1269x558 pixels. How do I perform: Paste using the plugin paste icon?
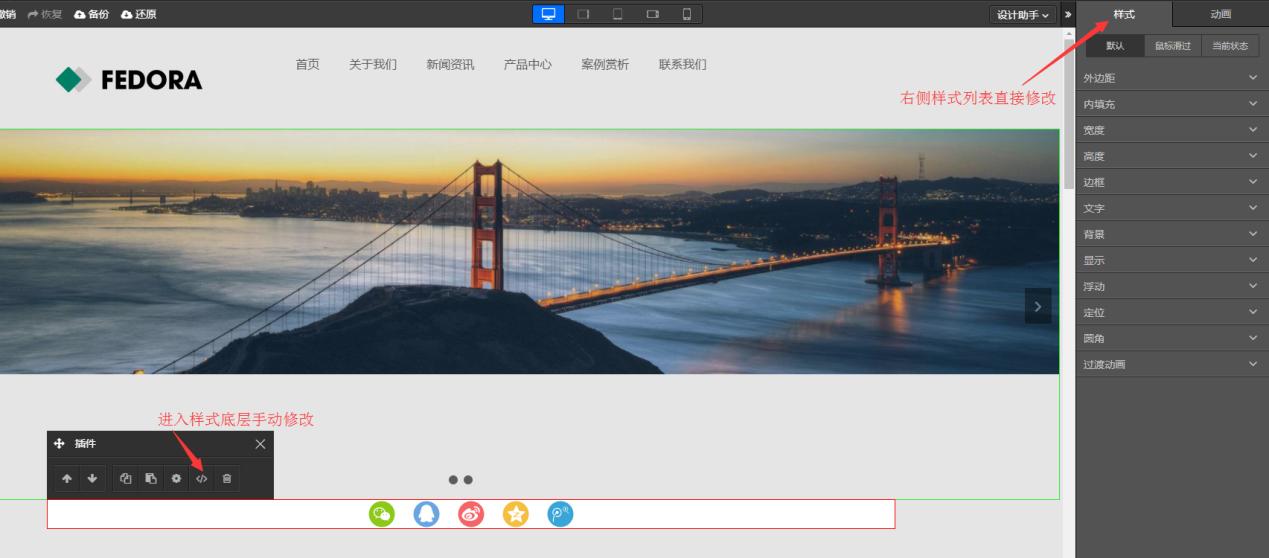click(150, 479)
